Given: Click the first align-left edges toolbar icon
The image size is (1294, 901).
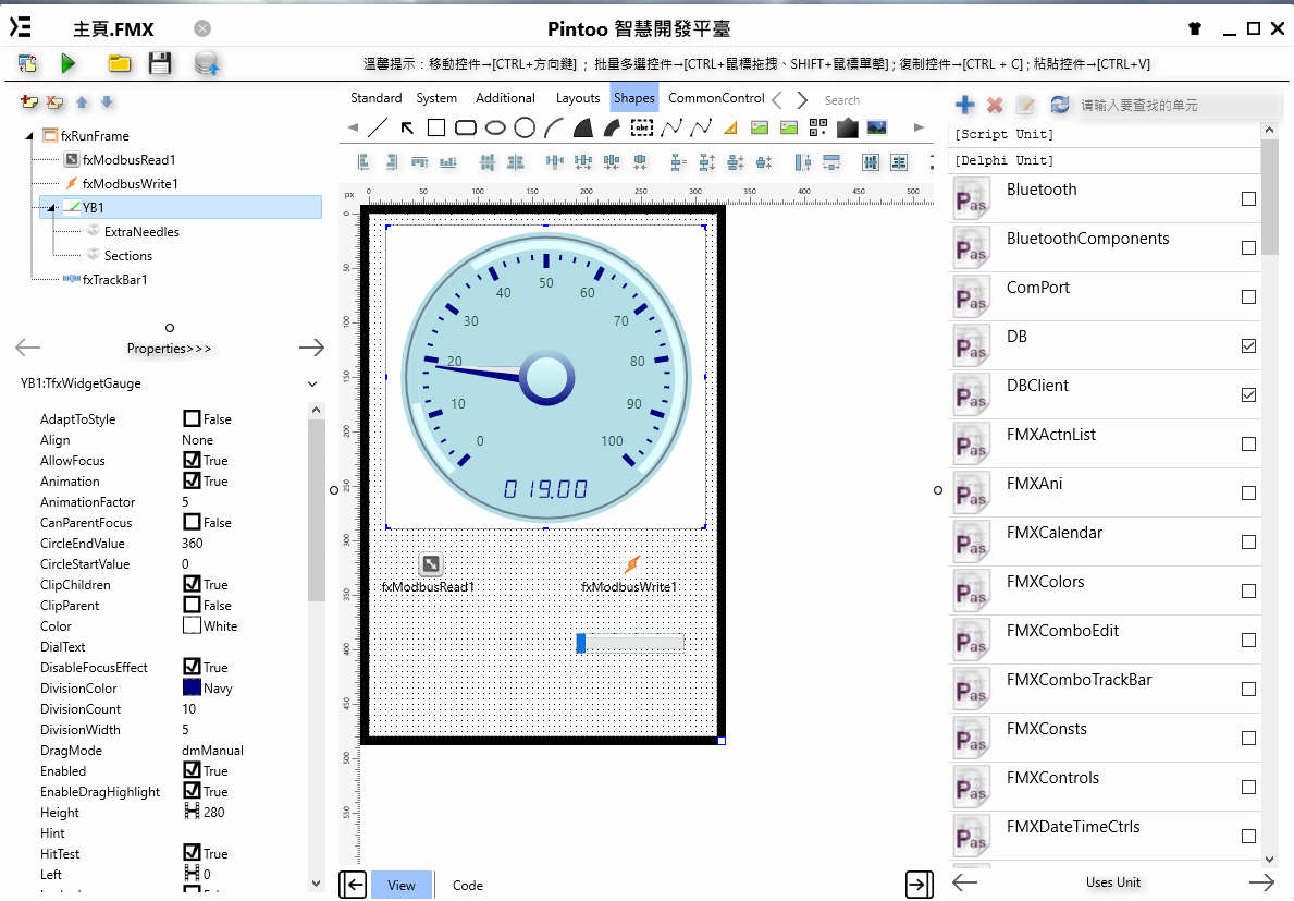Looking at the screenshot, I should point(364,162).
